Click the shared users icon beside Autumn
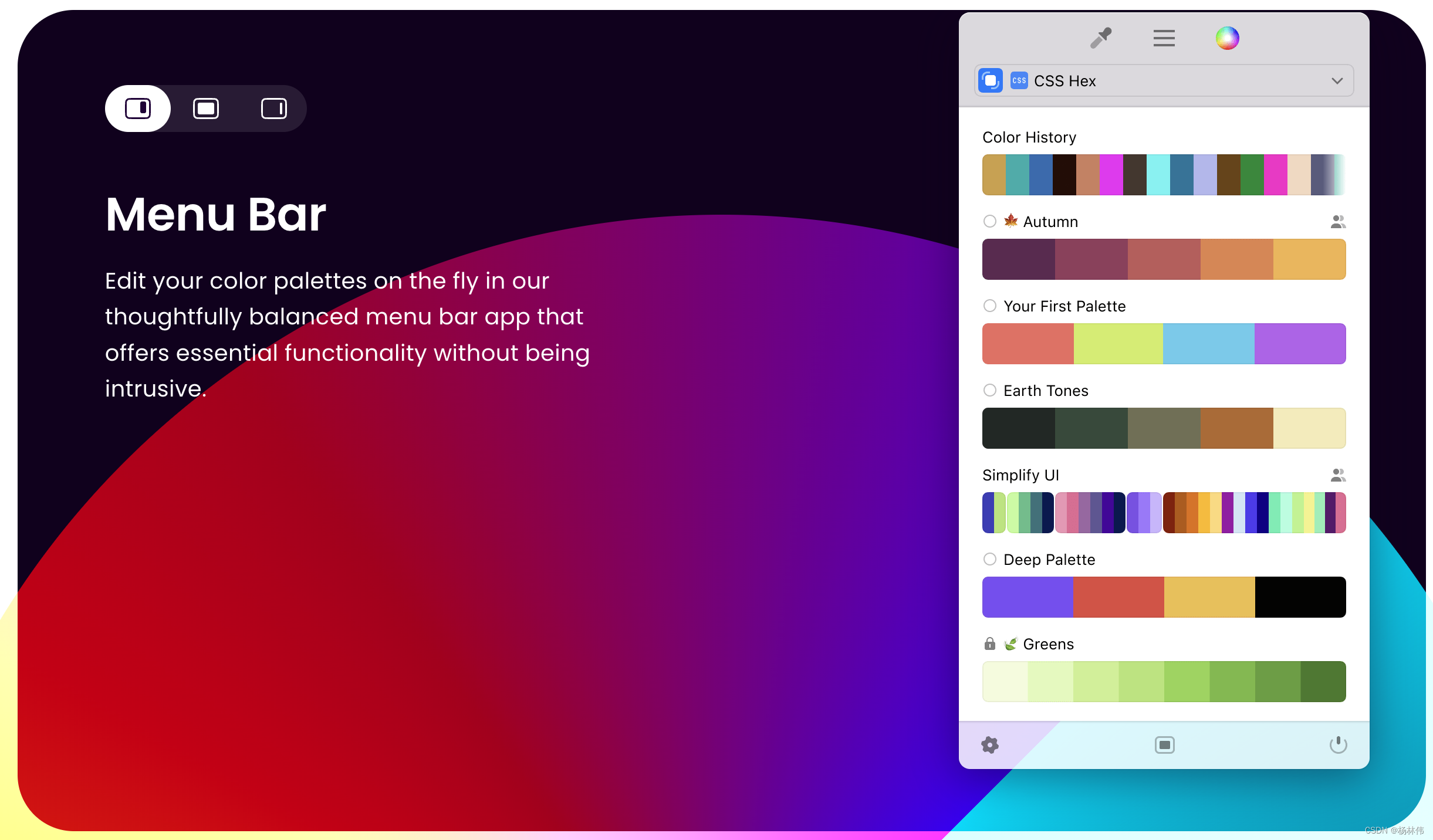 coord(1337,222)
